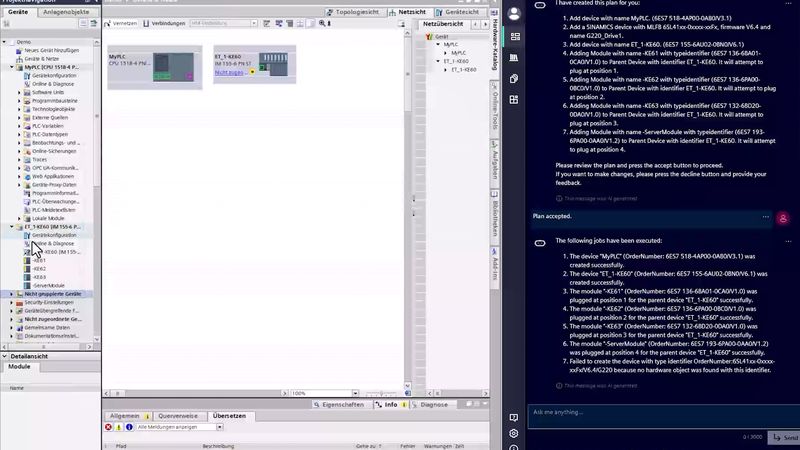Click the library books icon in assistant sidebar

pos(514,58)
